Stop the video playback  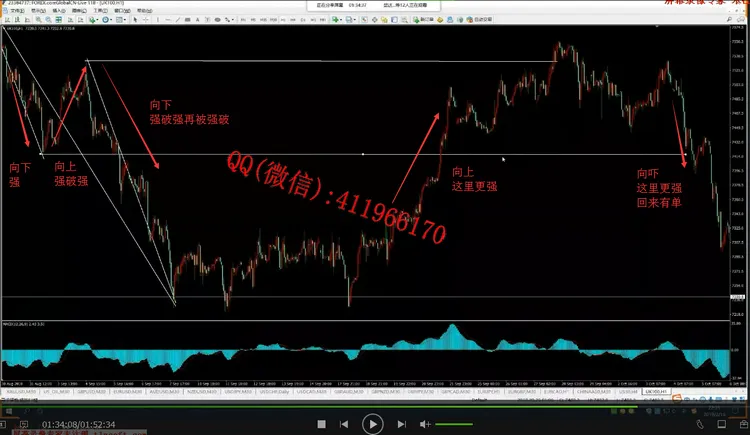click(x=321, y=424)
